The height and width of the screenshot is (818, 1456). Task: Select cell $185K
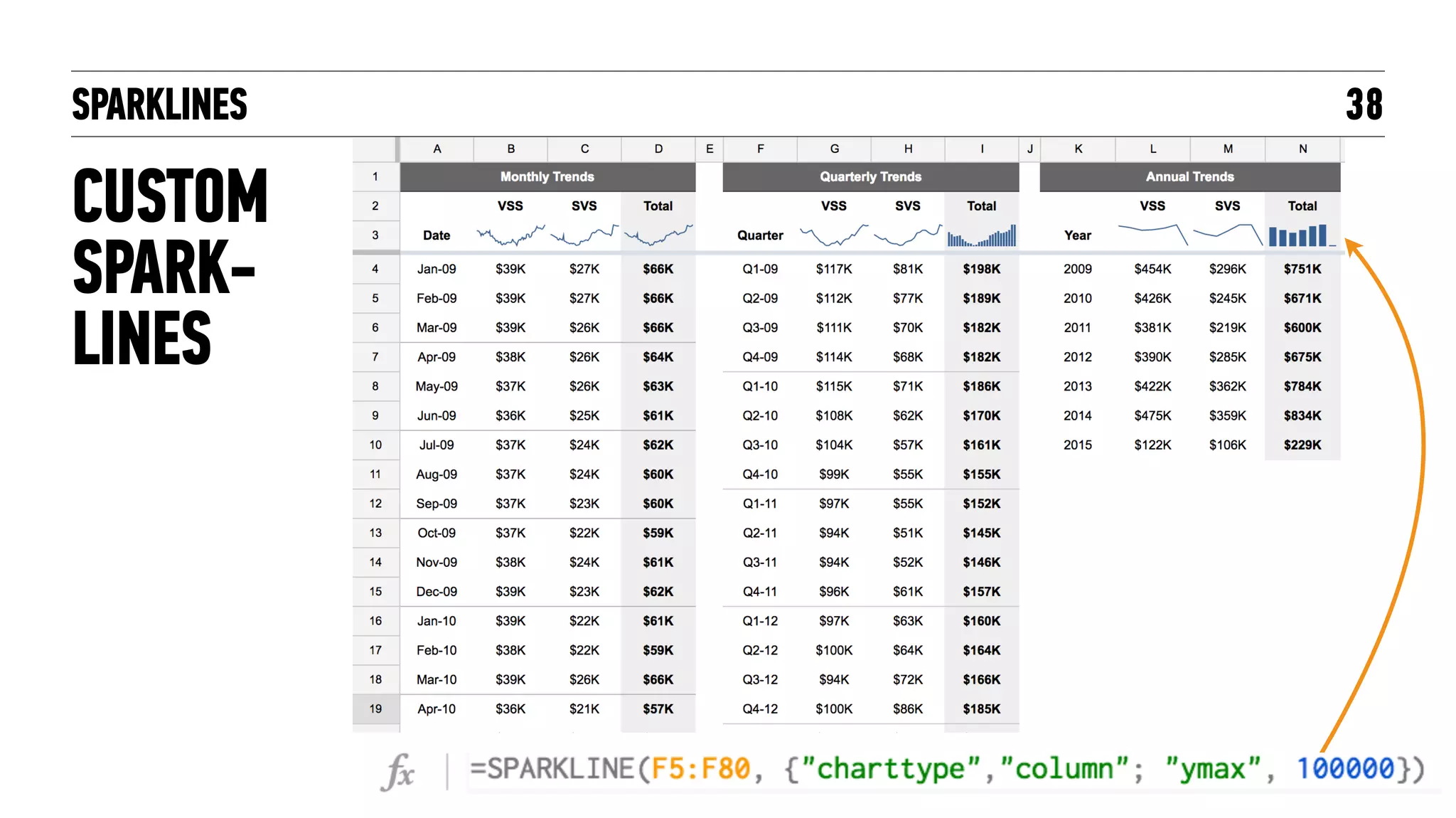click(982, 708)
